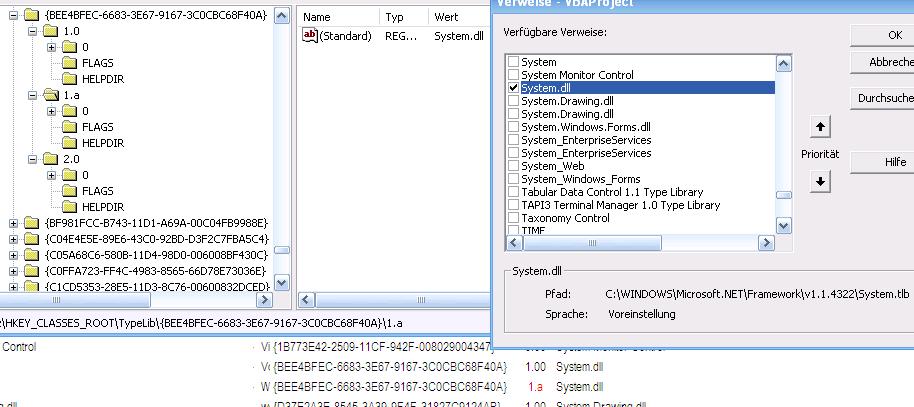This screenshot has width=914, height=407.
Task: Sort registry values by Wert column
Action: pyautogui.click(x=459, y=17)
